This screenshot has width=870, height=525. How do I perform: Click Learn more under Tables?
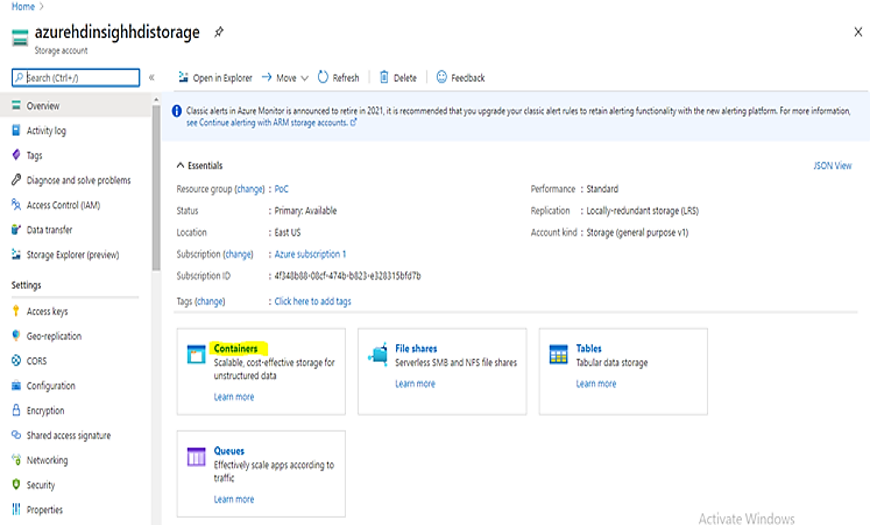[596, 383]
